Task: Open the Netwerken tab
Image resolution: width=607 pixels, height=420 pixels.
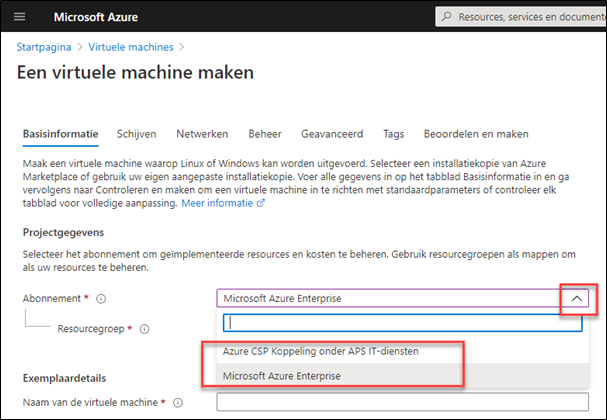Action: pos(202,134)
